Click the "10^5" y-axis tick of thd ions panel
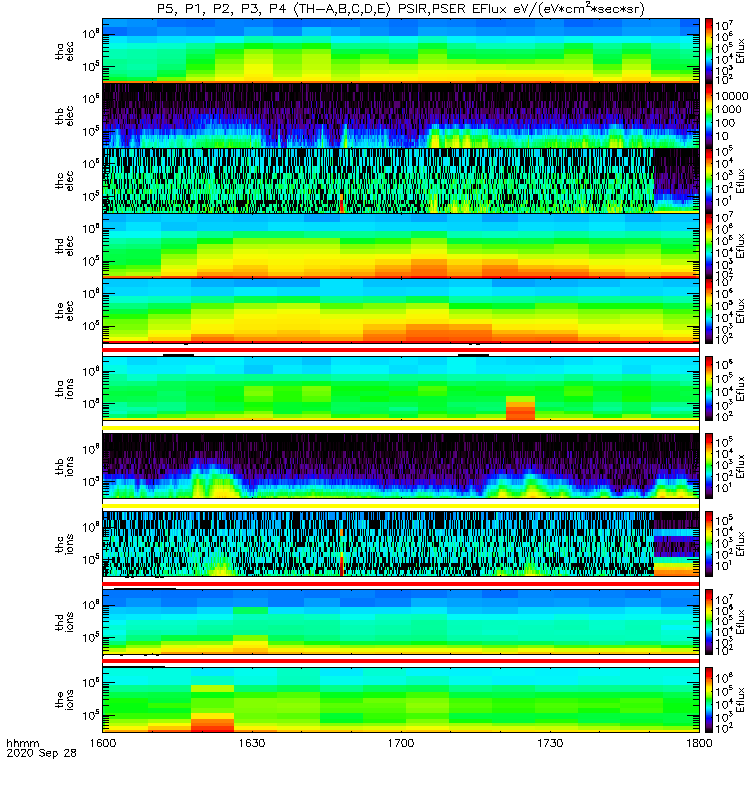750x800 pixels. click(x=91, y=637)
